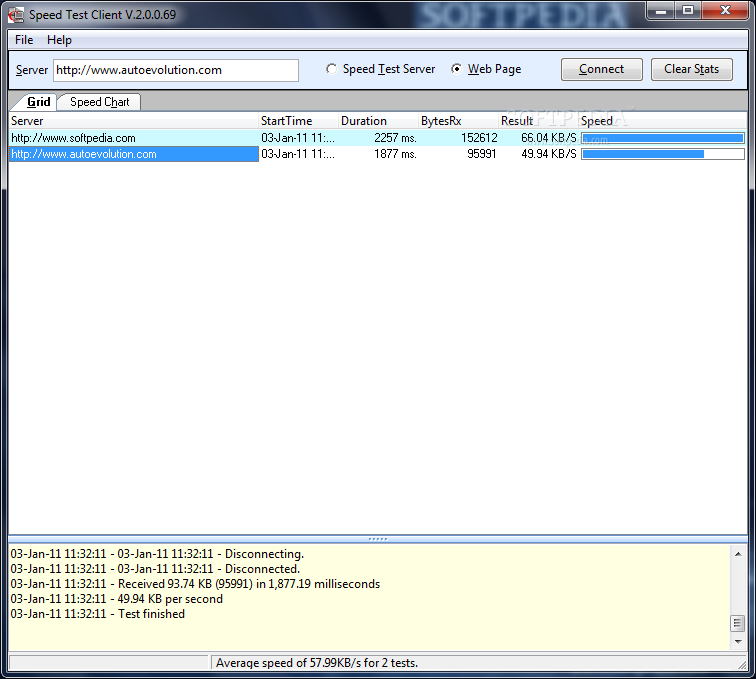Sort by the Duration column header
Viewport: 756px width, 679px height.
click(378, 121)
